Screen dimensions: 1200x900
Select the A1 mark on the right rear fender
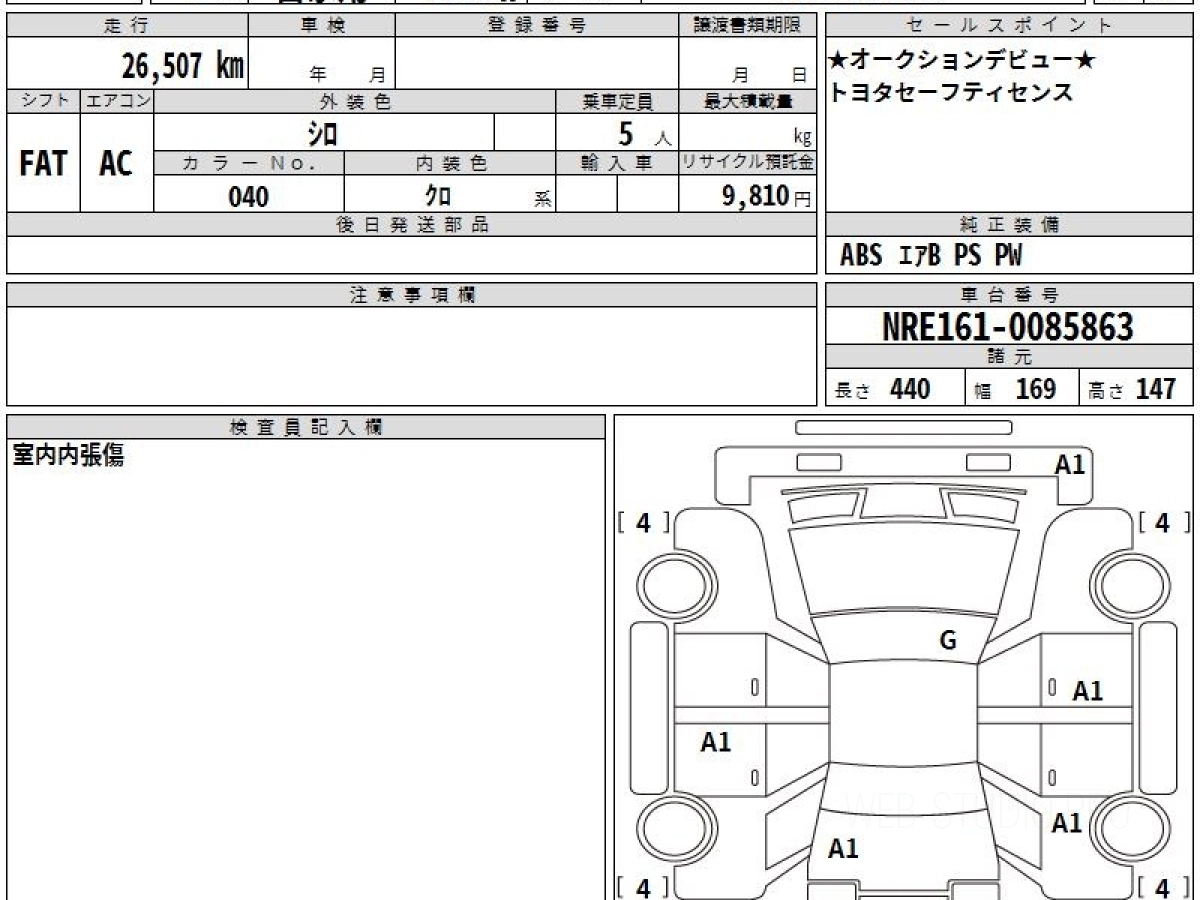click(1067, 823)
